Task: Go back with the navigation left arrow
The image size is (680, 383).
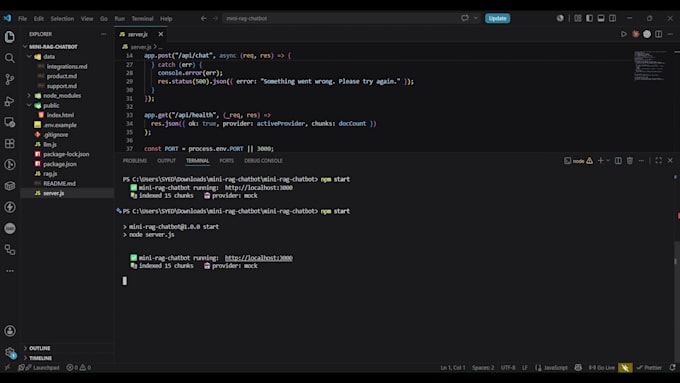Action: pyautogui.click(x=203, y=18)
